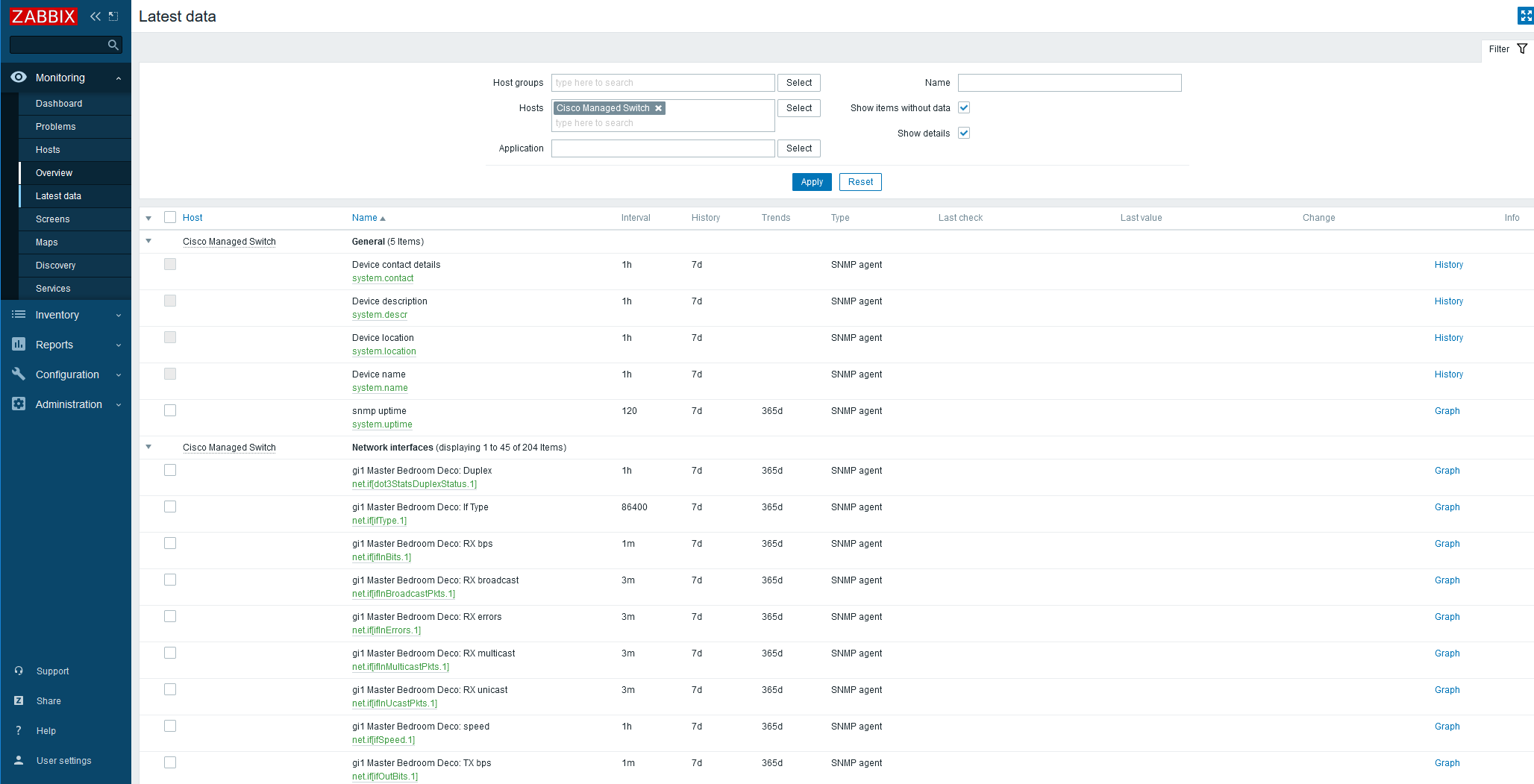Image resolution: width=1534 pixels, height=784 pixels.
Task: Open Reports section in sidebar
Action: coord(54,345)
